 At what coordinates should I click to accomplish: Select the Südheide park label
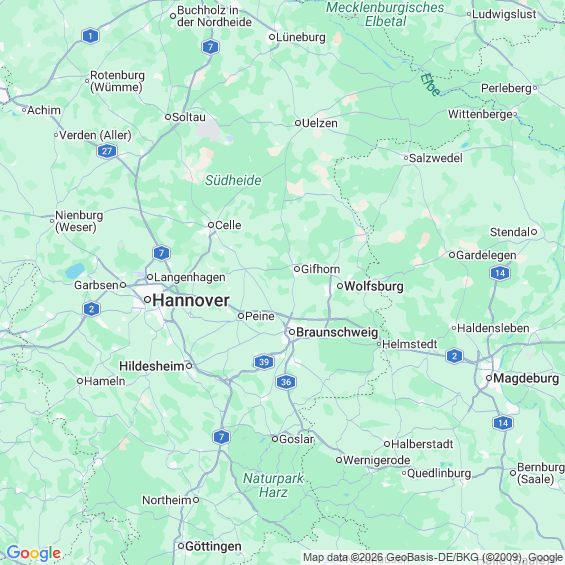(233, 180)
